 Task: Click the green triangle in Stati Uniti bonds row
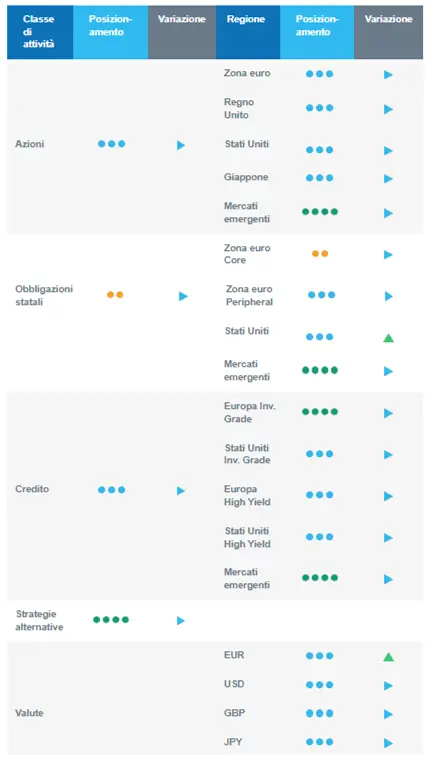(x=388, y=338)
